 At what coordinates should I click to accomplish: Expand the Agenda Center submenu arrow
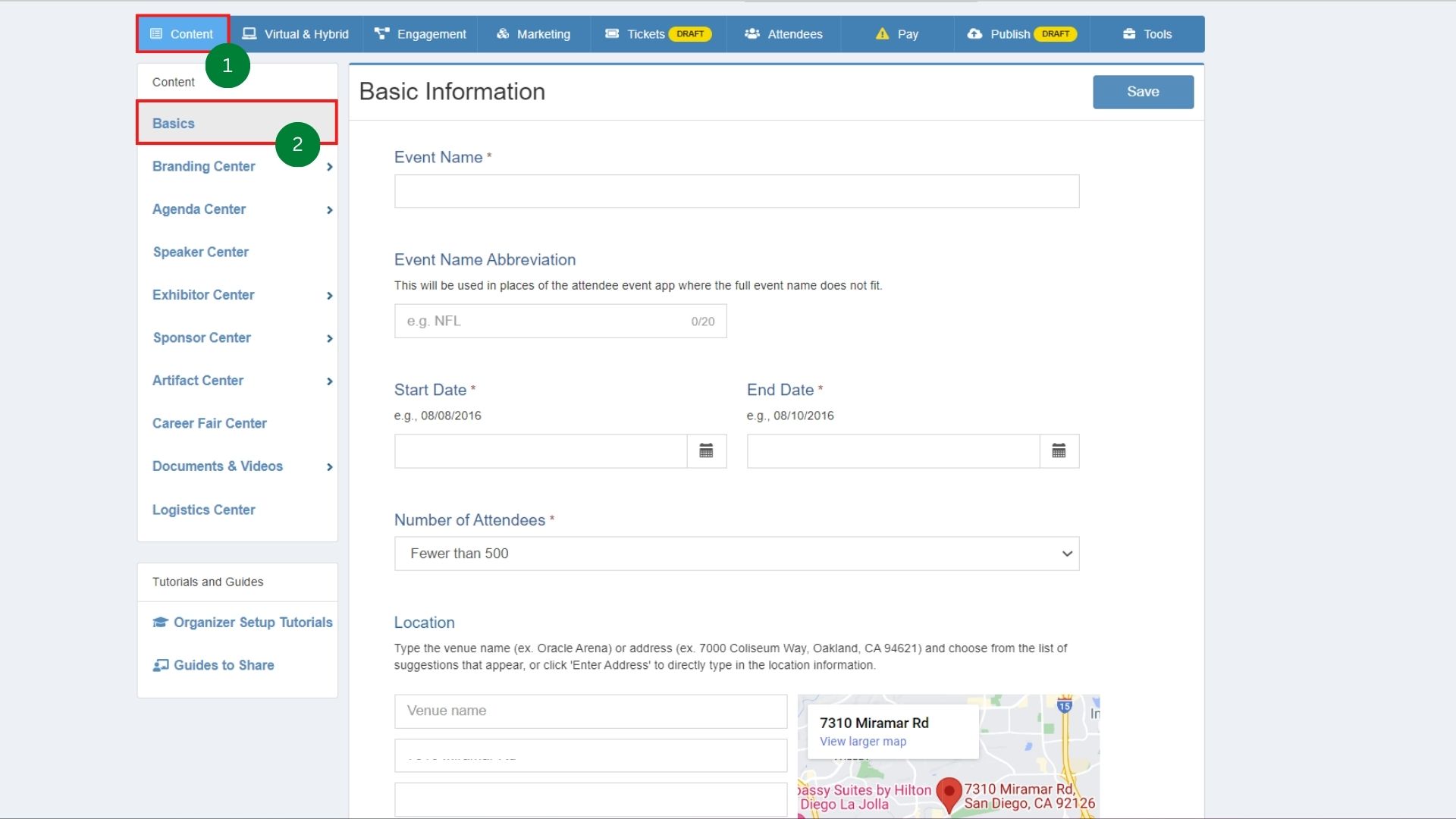click(329, 210)
